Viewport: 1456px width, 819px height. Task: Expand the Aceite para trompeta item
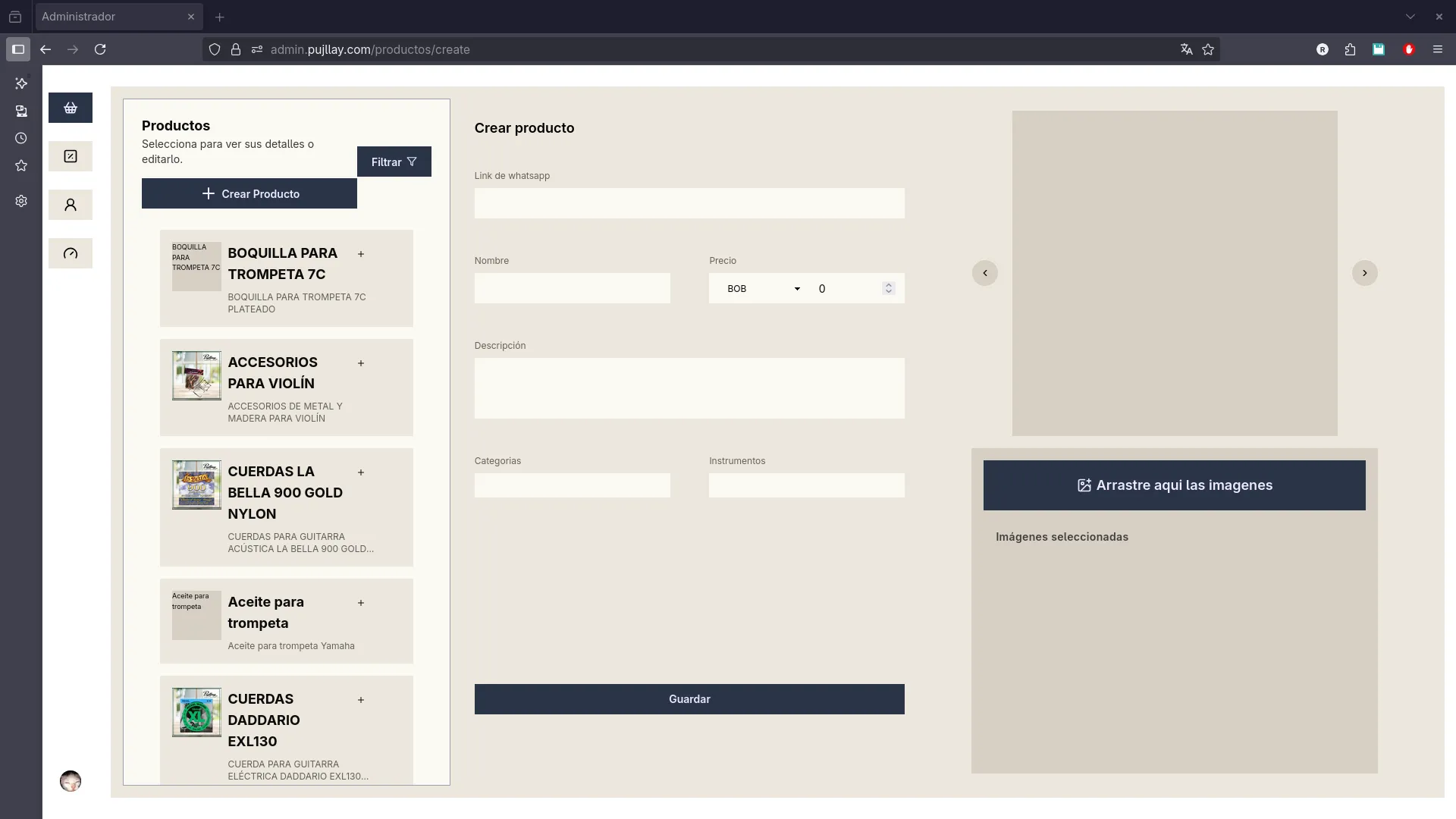click(x=361, y=603)
